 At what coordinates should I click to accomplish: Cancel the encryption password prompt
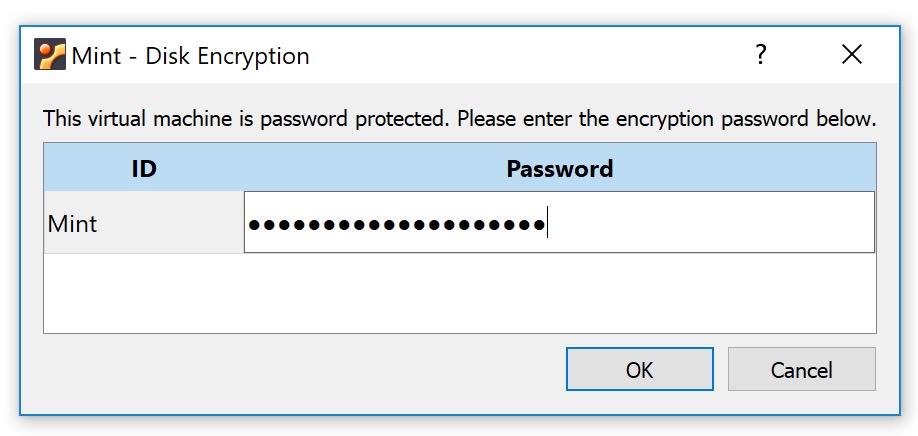point(801,370)
